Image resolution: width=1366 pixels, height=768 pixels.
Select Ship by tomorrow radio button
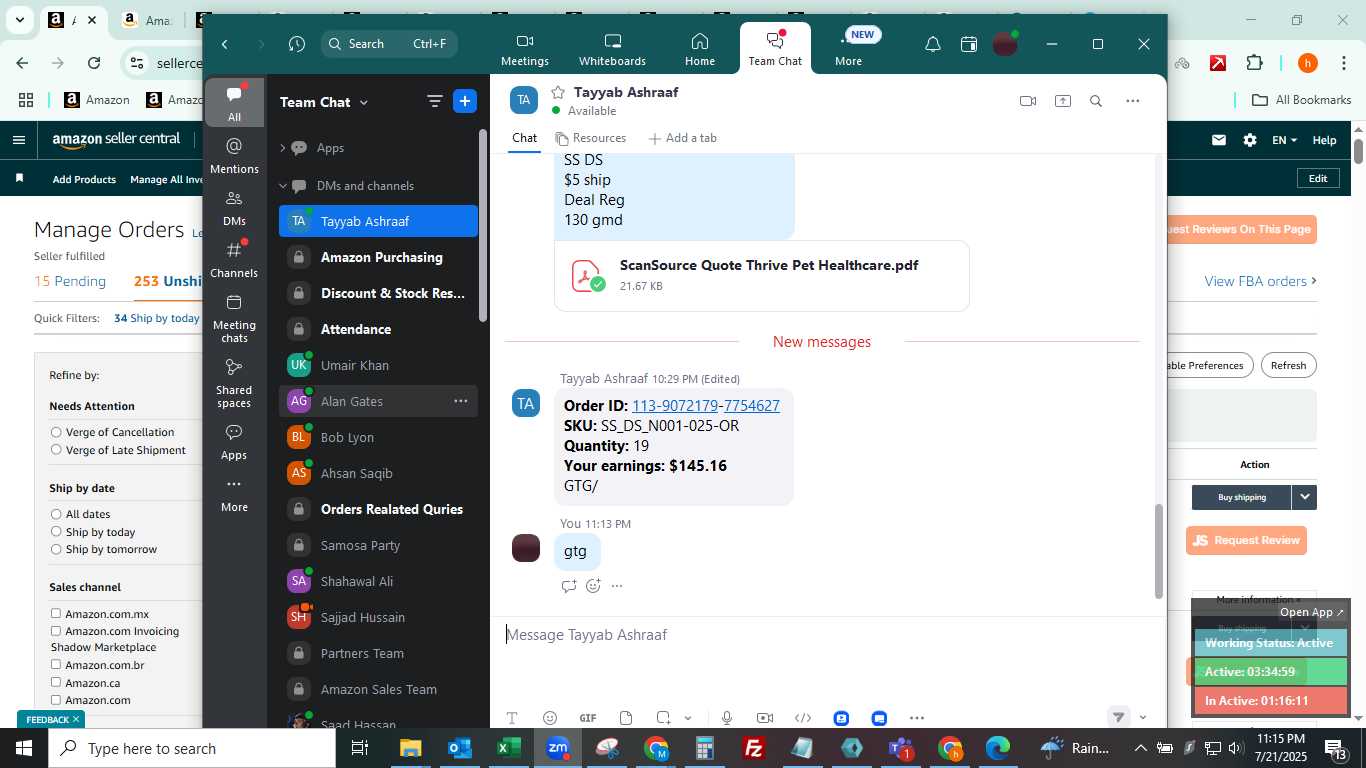56,549
